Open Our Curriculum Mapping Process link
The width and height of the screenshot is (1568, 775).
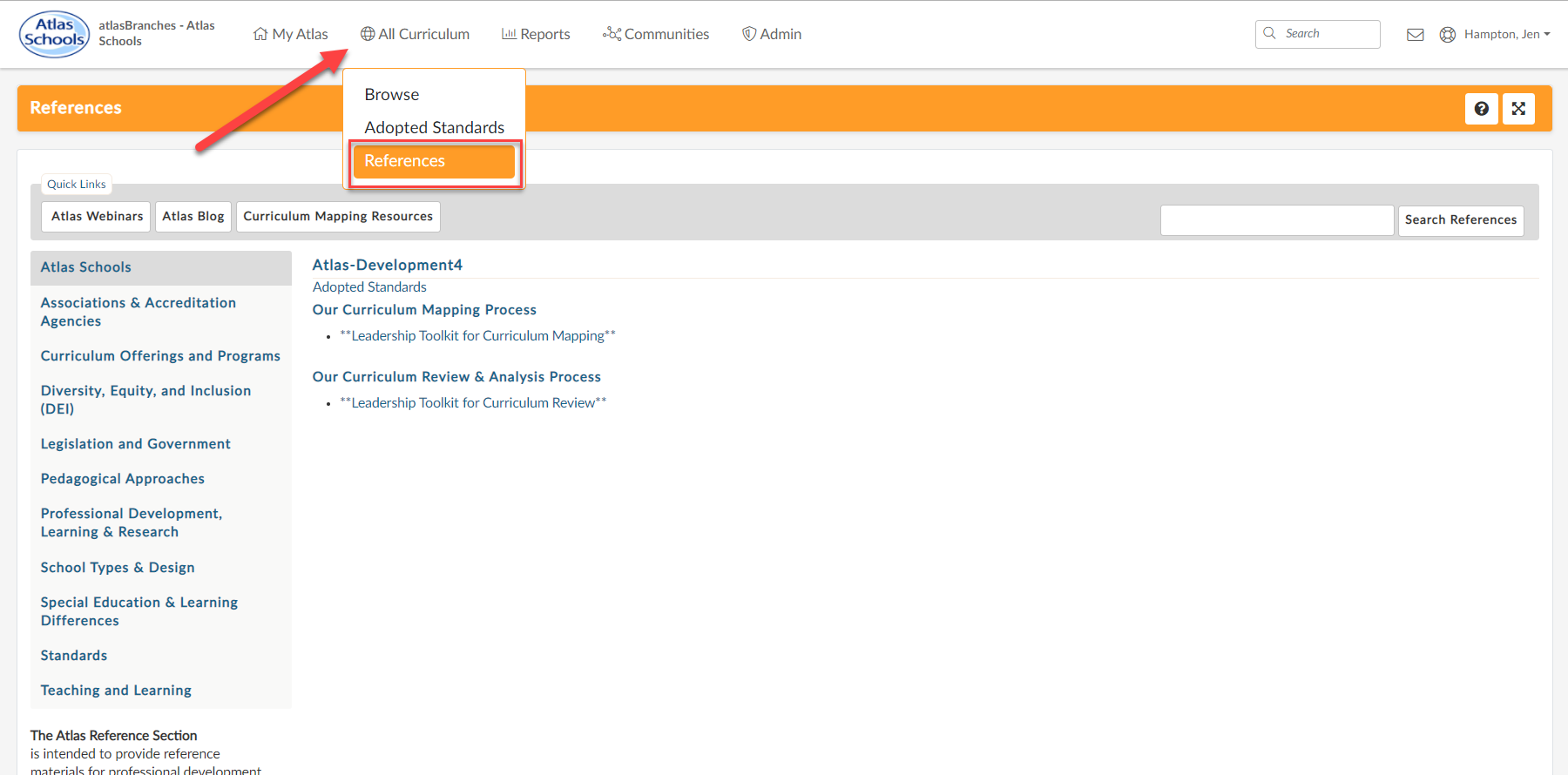(424, 310)
